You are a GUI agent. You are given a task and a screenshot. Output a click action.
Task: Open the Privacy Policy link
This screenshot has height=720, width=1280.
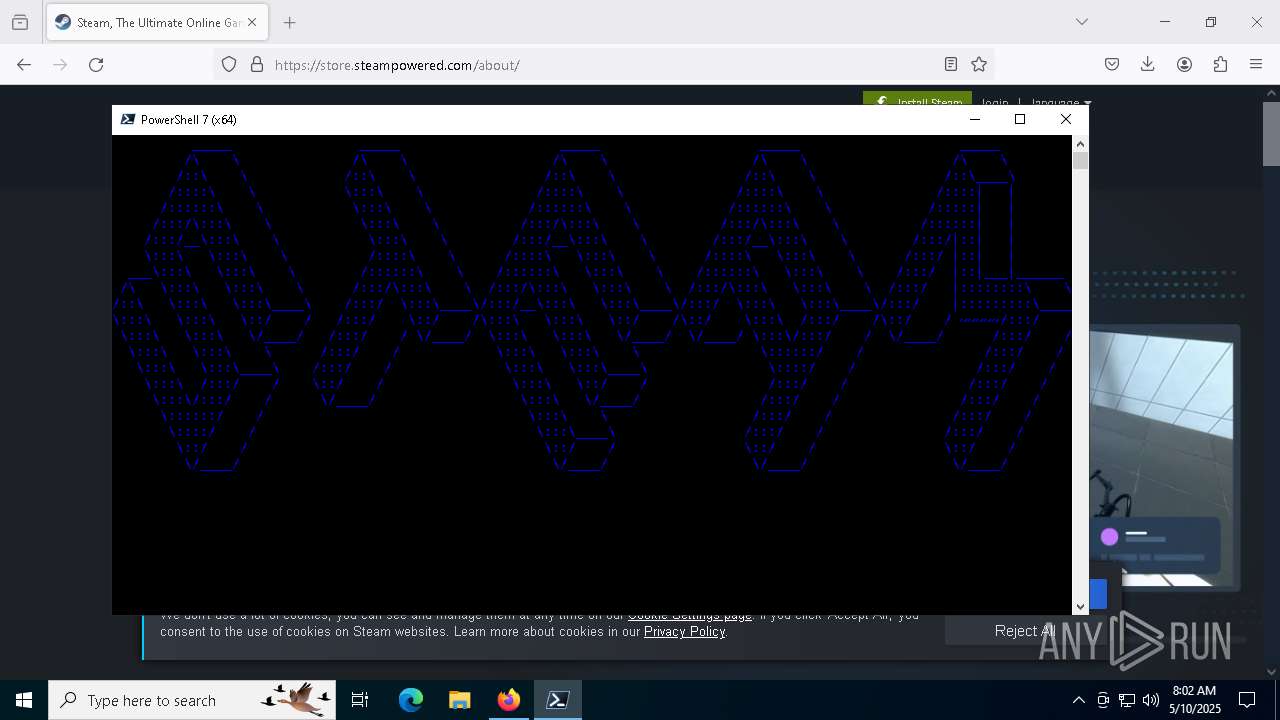[x=685, y=631]
